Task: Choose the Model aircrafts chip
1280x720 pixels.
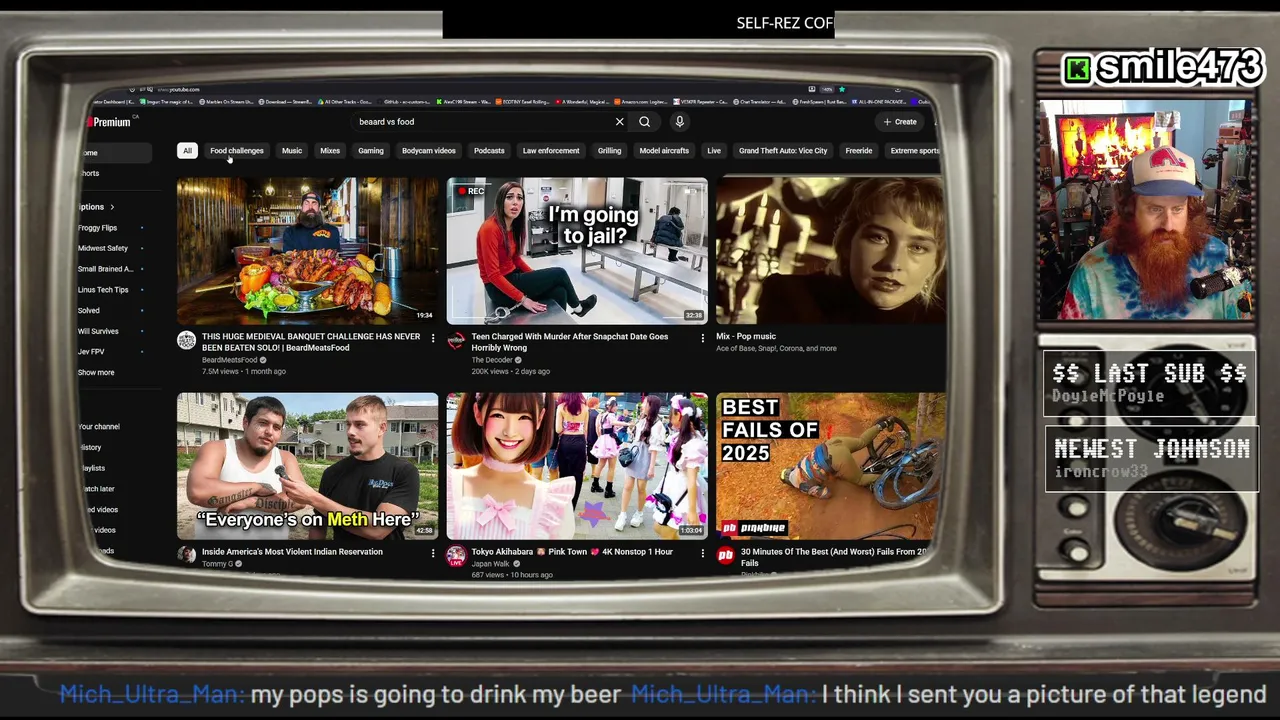Action: pyautogui.click(x=664, y=151)
